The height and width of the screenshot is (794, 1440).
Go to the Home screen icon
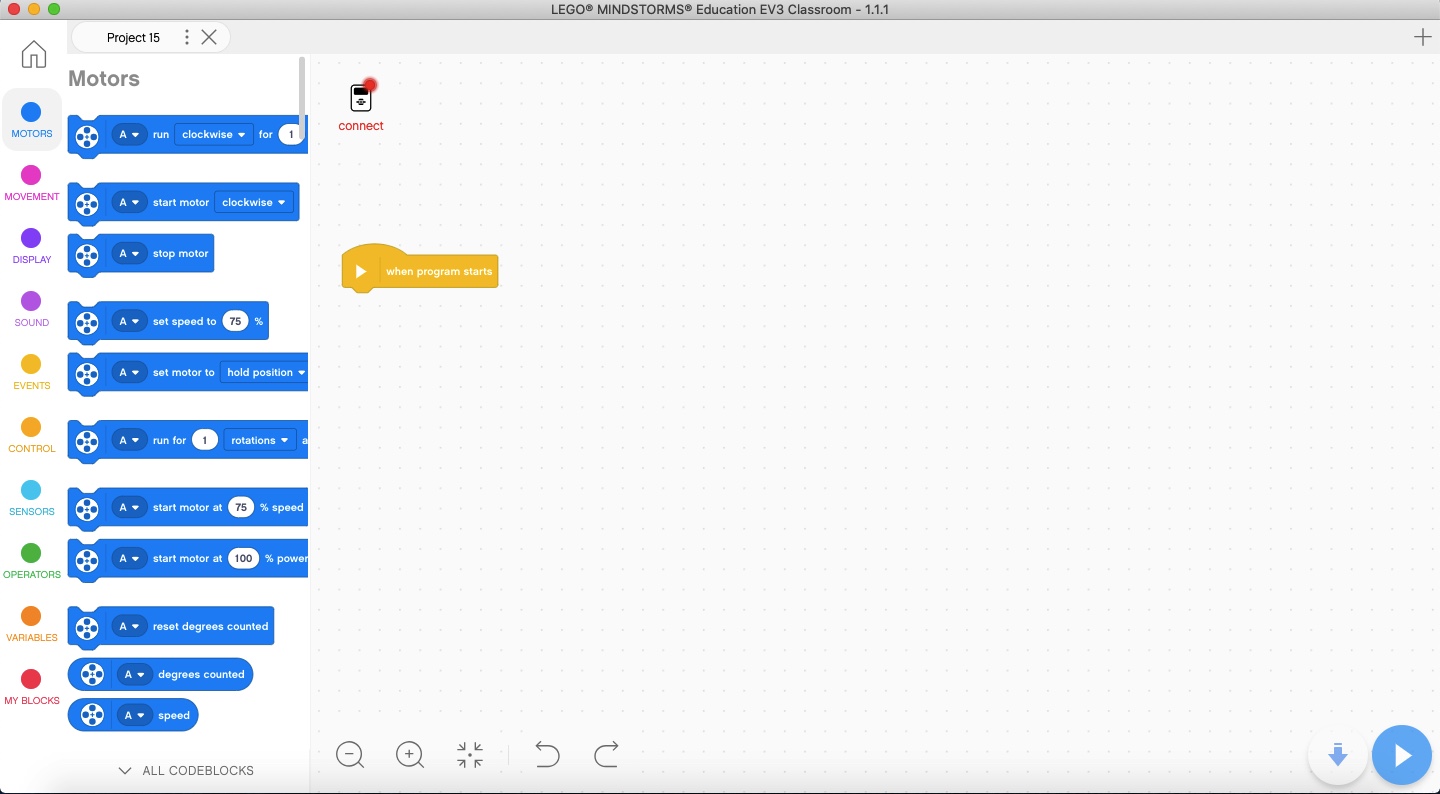click(x=34, y=54)
